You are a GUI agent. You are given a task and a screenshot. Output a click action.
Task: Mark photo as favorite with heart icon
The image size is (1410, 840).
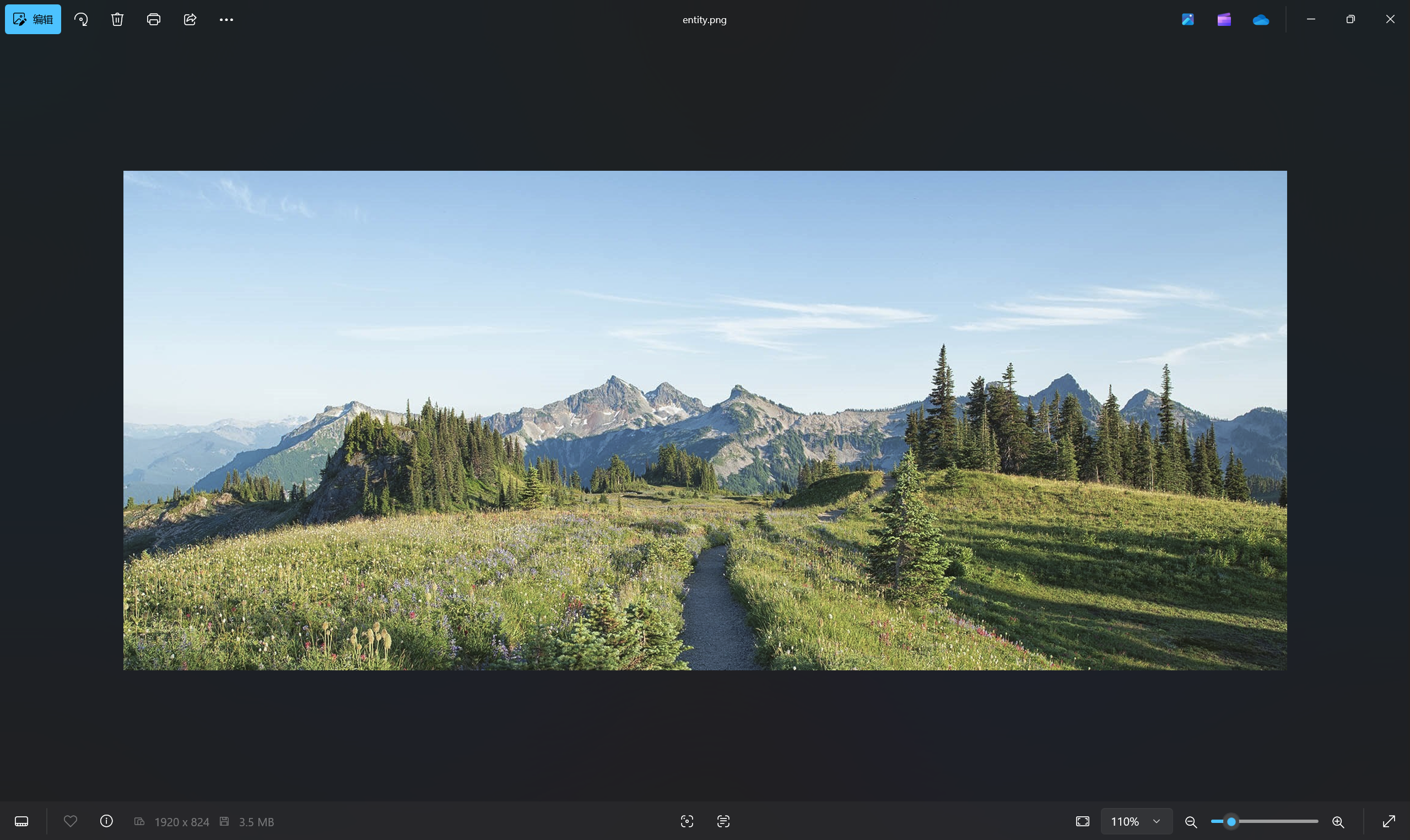[70, 821]
